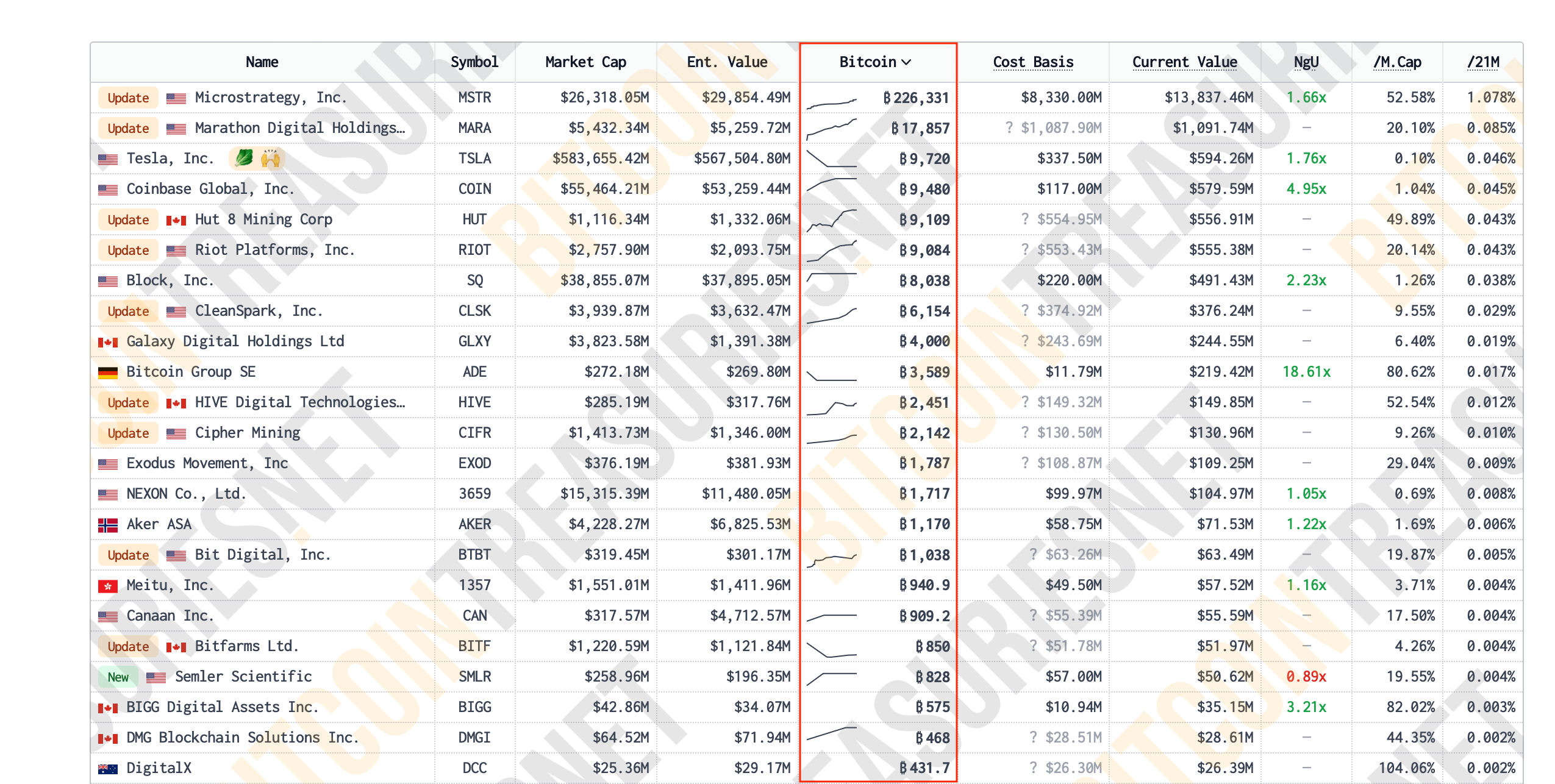
Task: Click Update button for Riot Platforms
Action: [x=128, y=250]
